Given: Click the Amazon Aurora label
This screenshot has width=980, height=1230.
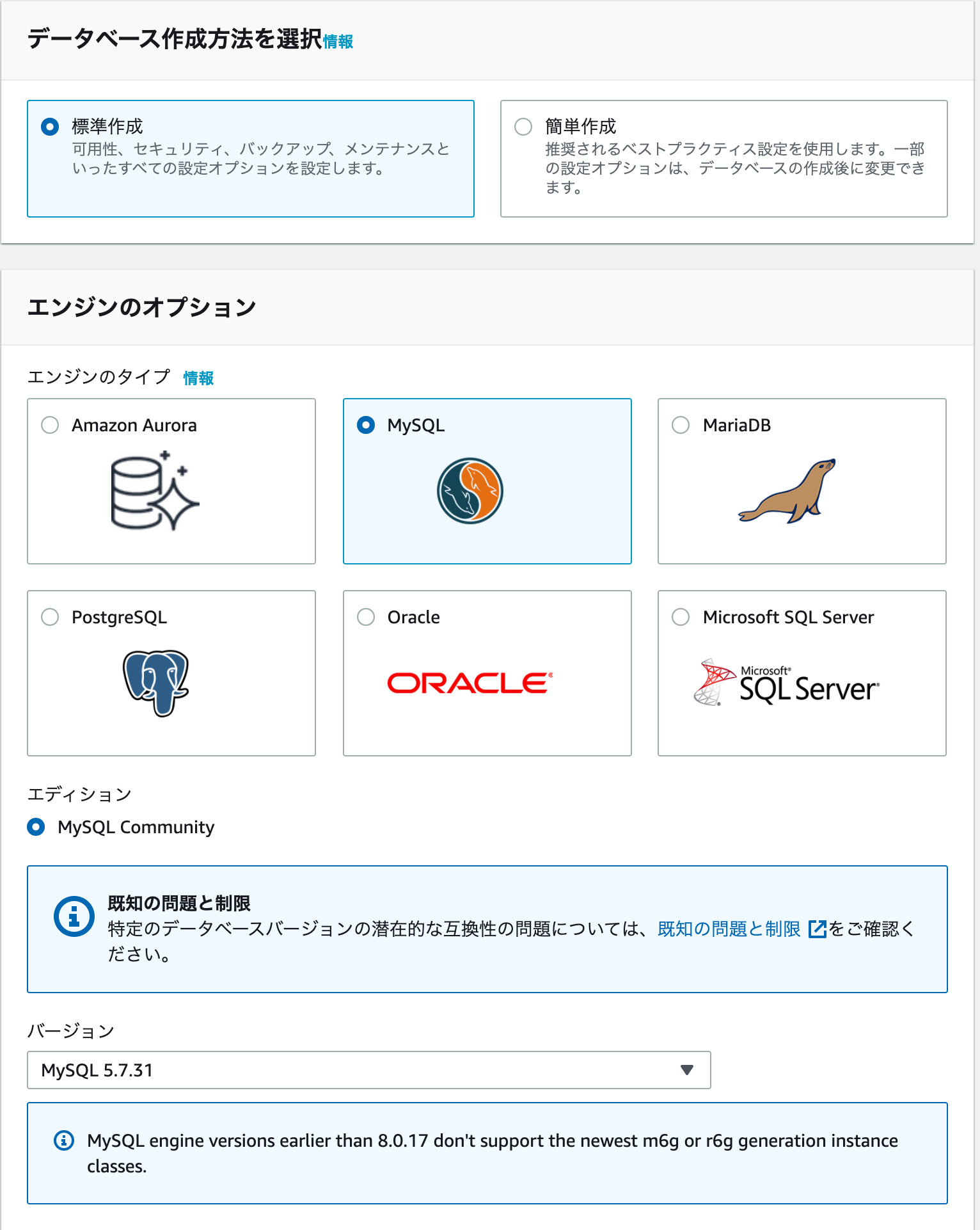Looking at the screenshot, I should coord(134,426).
